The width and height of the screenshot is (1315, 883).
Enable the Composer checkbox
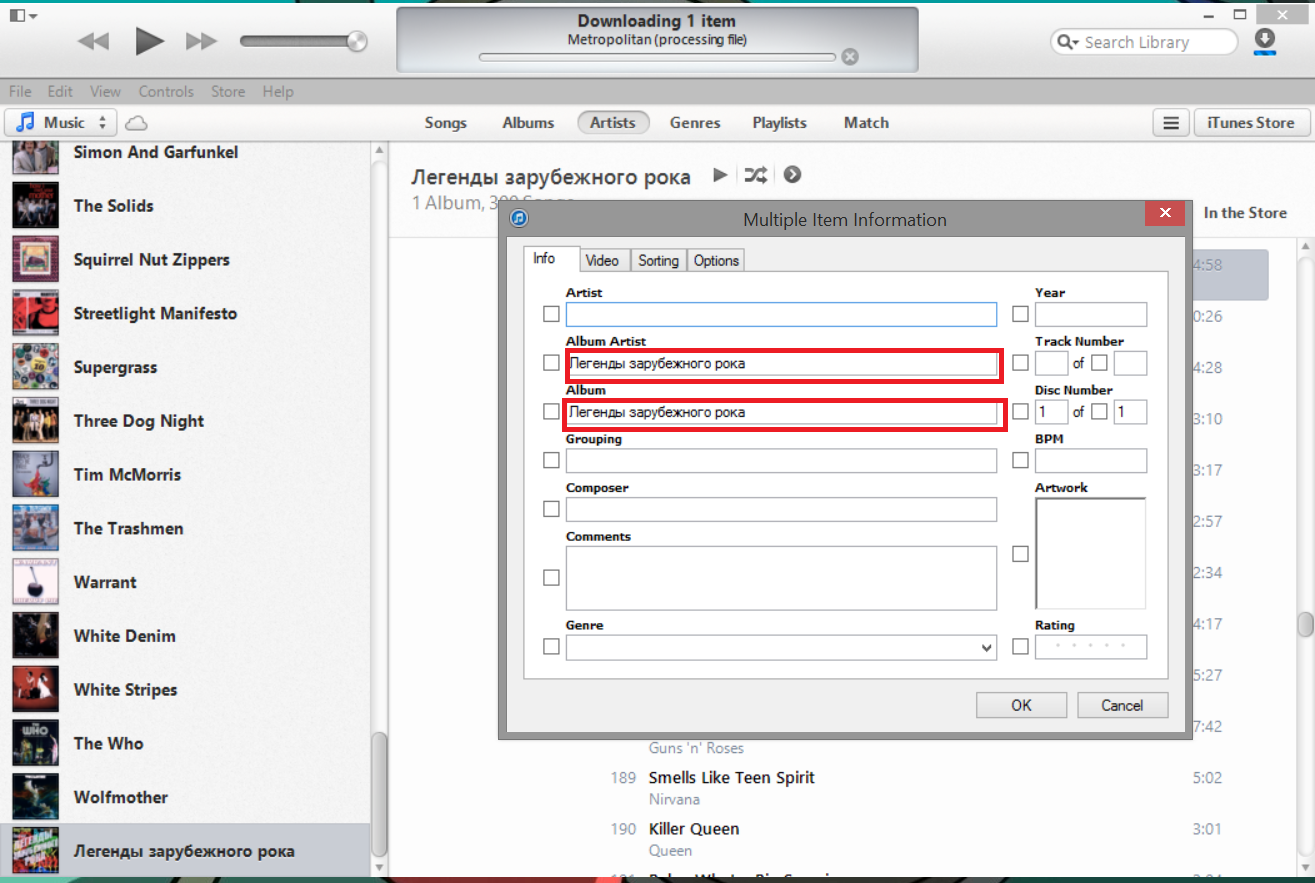551,509
